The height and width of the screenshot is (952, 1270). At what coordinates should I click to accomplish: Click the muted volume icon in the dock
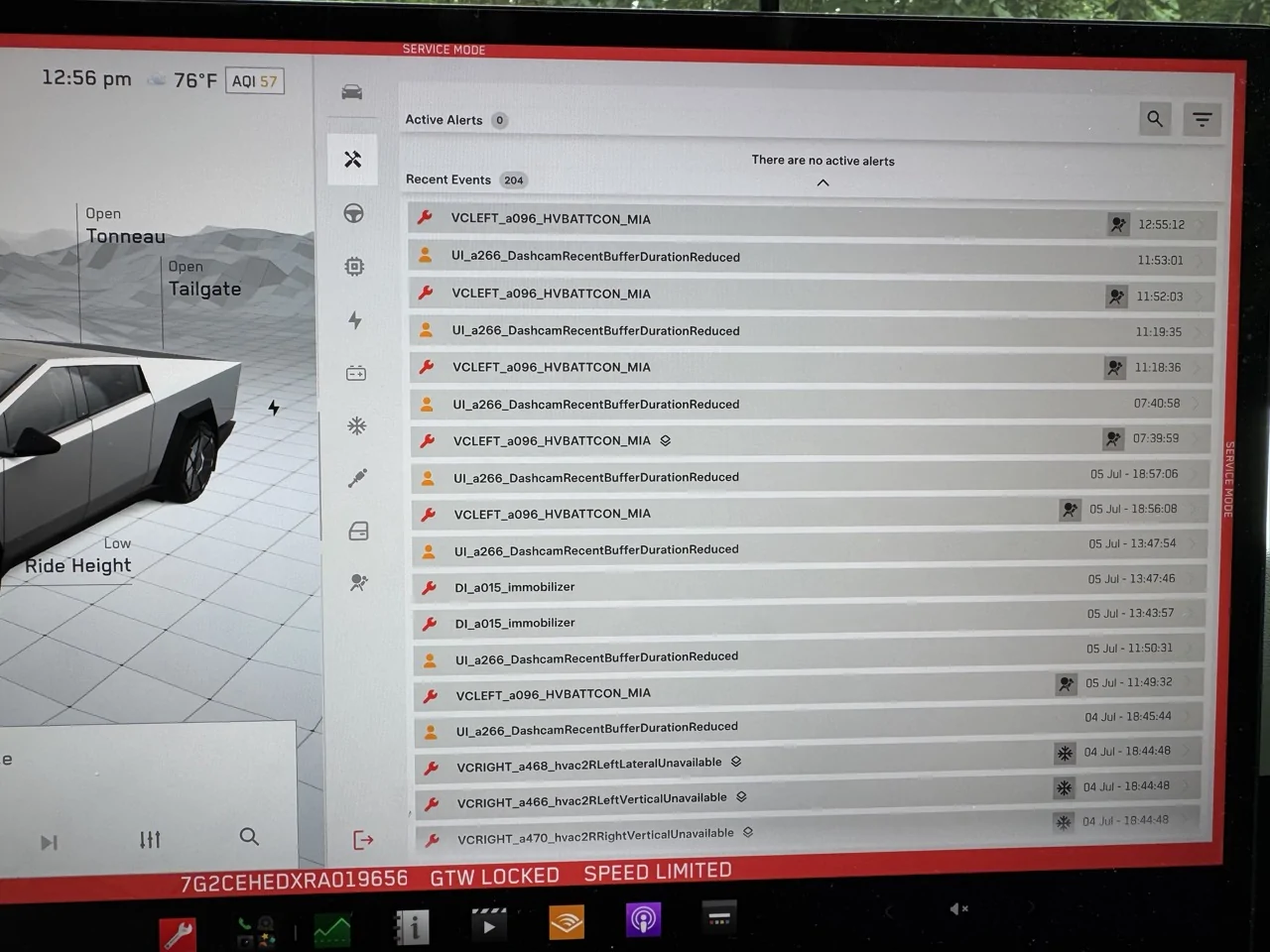click(x=958, y=908)
